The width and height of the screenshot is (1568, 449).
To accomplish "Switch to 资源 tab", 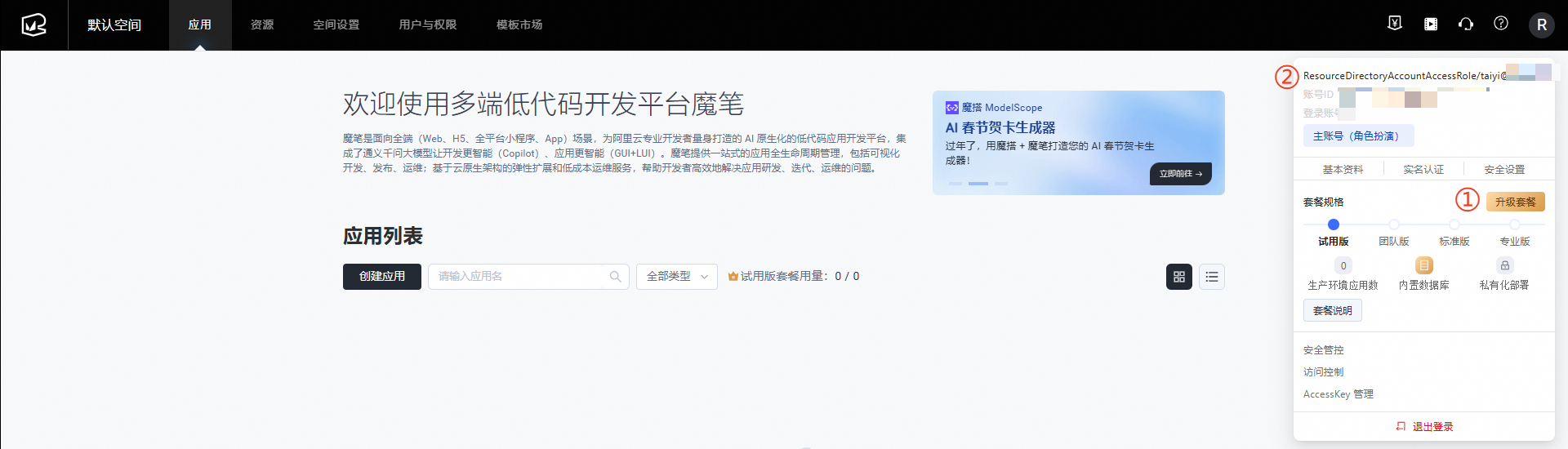I will [262, 25].
